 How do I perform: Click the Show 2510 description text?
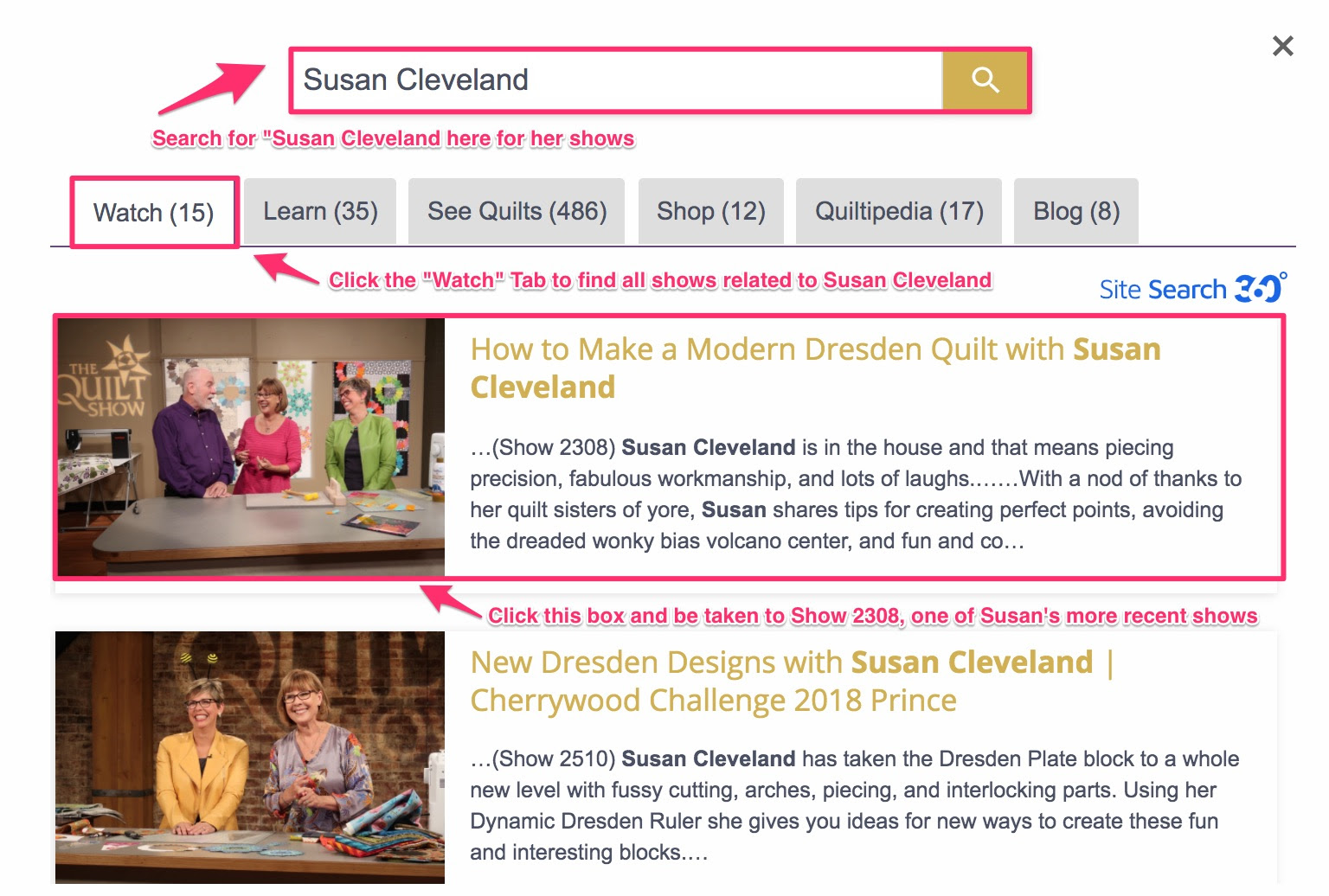[x=855, y=805]
